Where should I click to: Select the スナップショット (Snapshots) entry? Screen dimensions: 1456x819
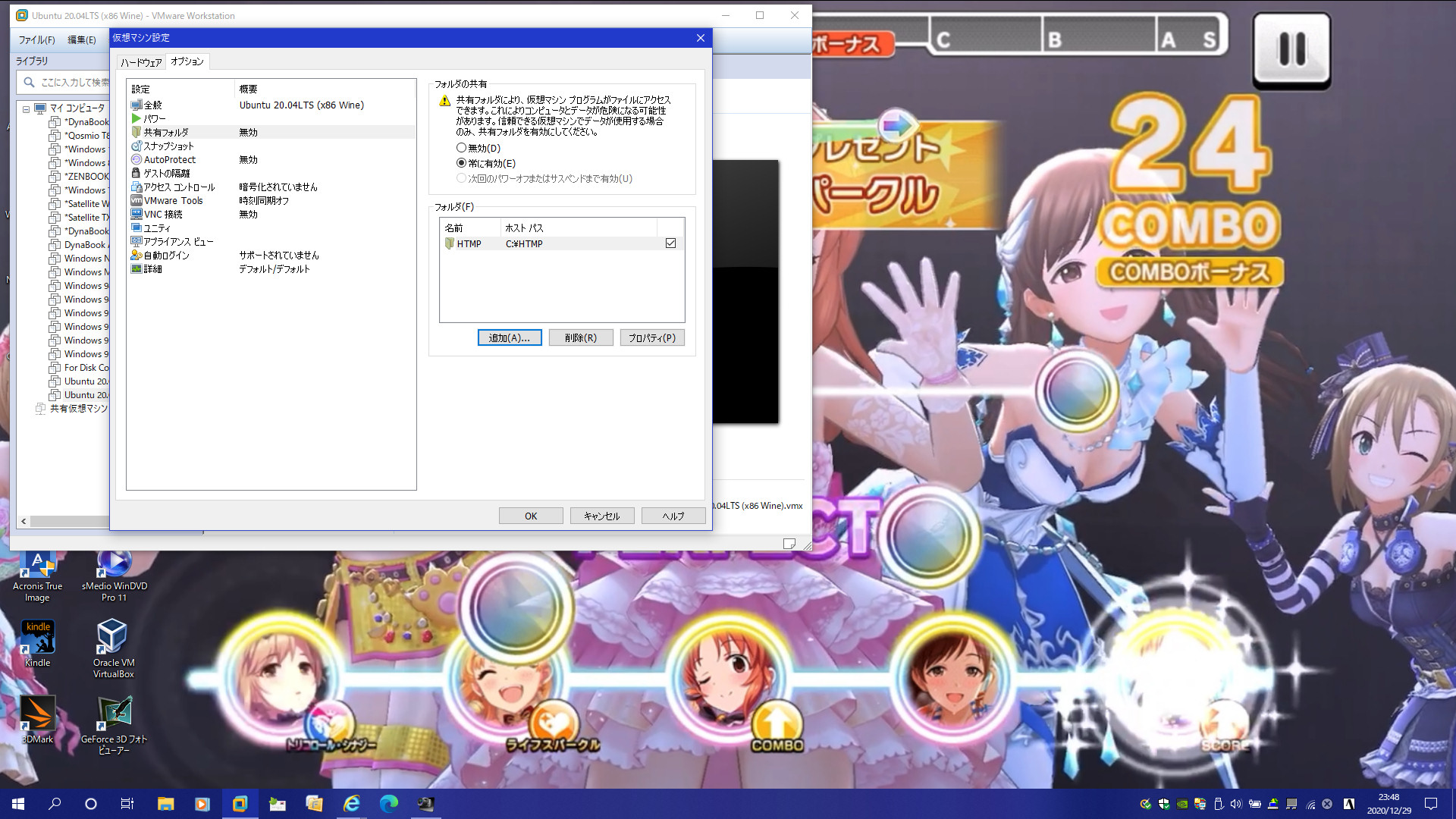[x=271, y=146]
